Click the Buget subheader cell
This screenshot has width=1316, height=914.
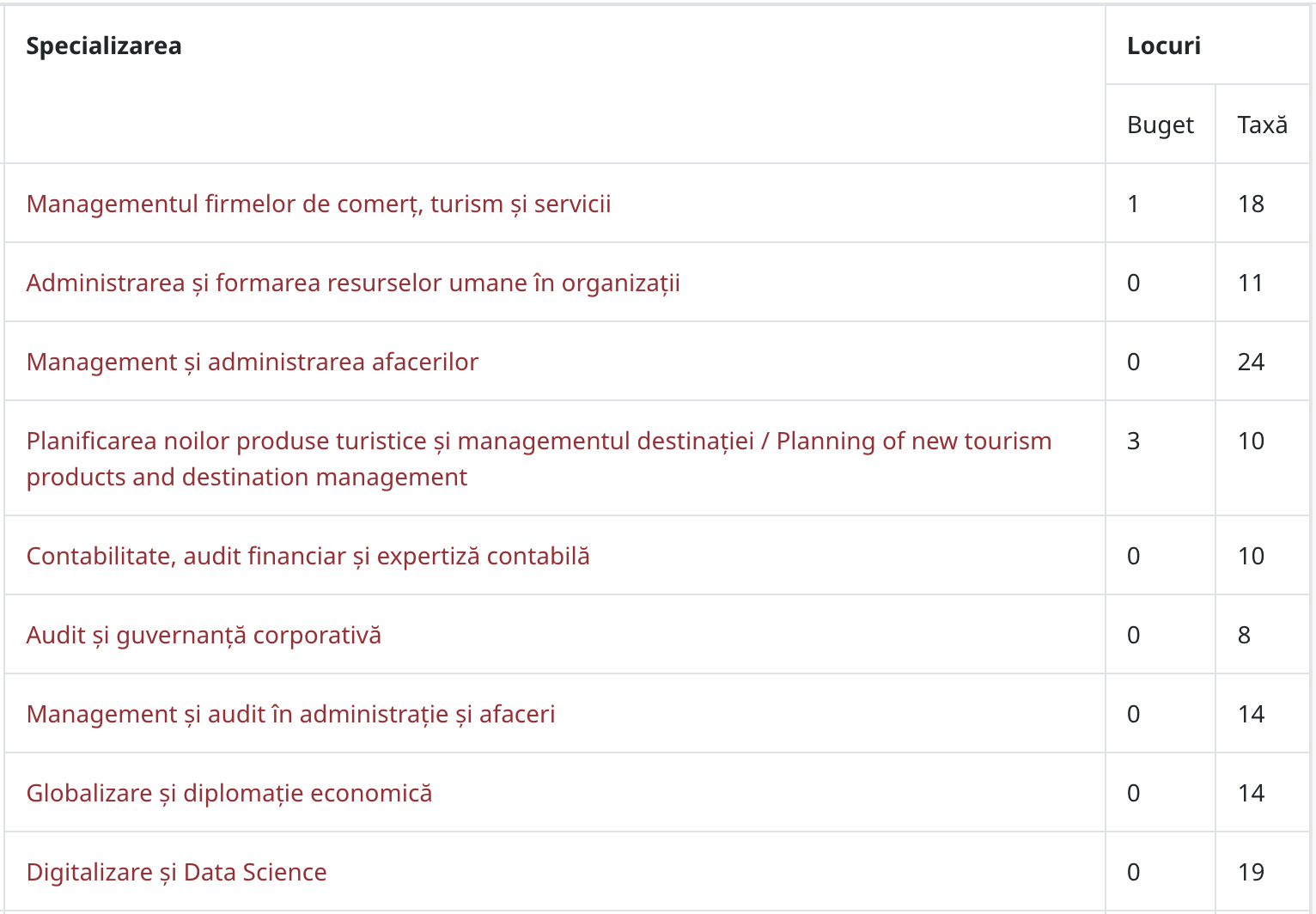pyautogui.click(x=1161, y=125)
